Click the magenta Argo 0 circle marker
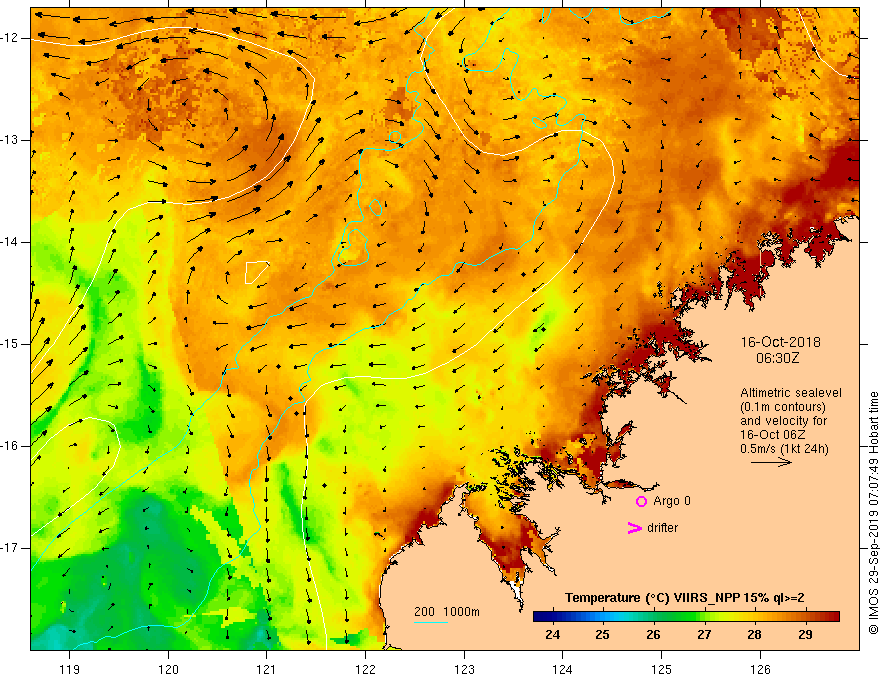Viewport: 880px width, 680px height. coord(641,502)
